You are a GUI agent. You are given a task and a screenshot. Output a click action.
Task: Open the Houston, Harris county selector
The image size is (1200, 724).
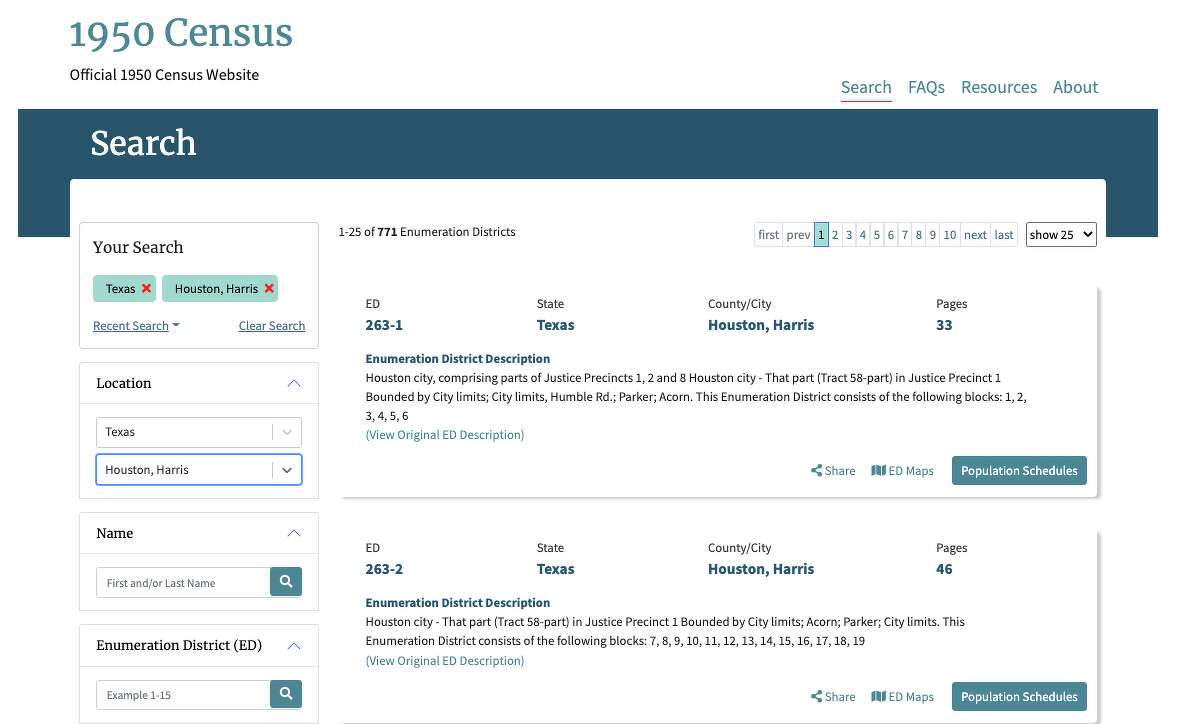[x=287, y=469]
